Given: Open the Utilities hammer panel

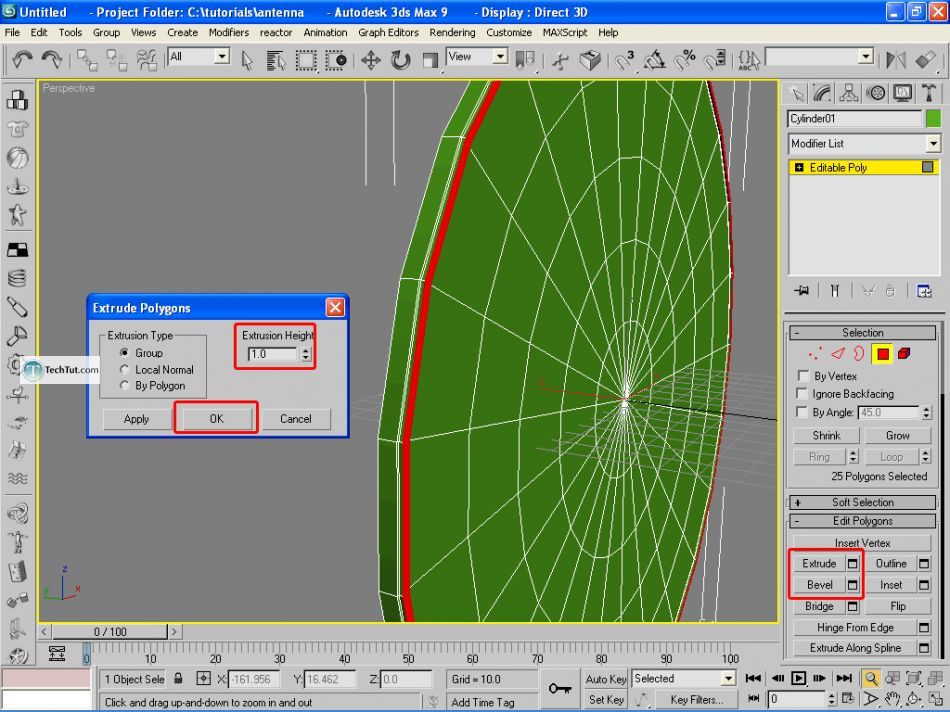Looking at the screenshot, I should coord(929,93).
